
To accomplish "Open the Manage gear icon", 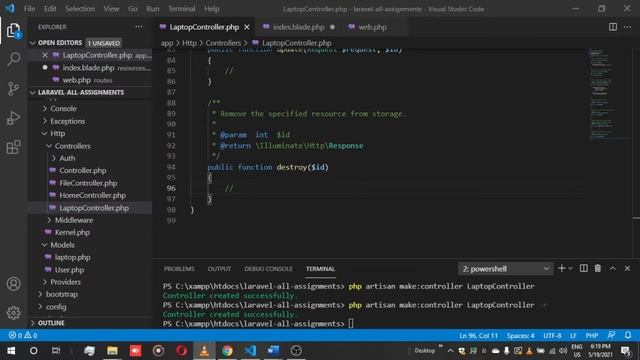I will point(13,313).
